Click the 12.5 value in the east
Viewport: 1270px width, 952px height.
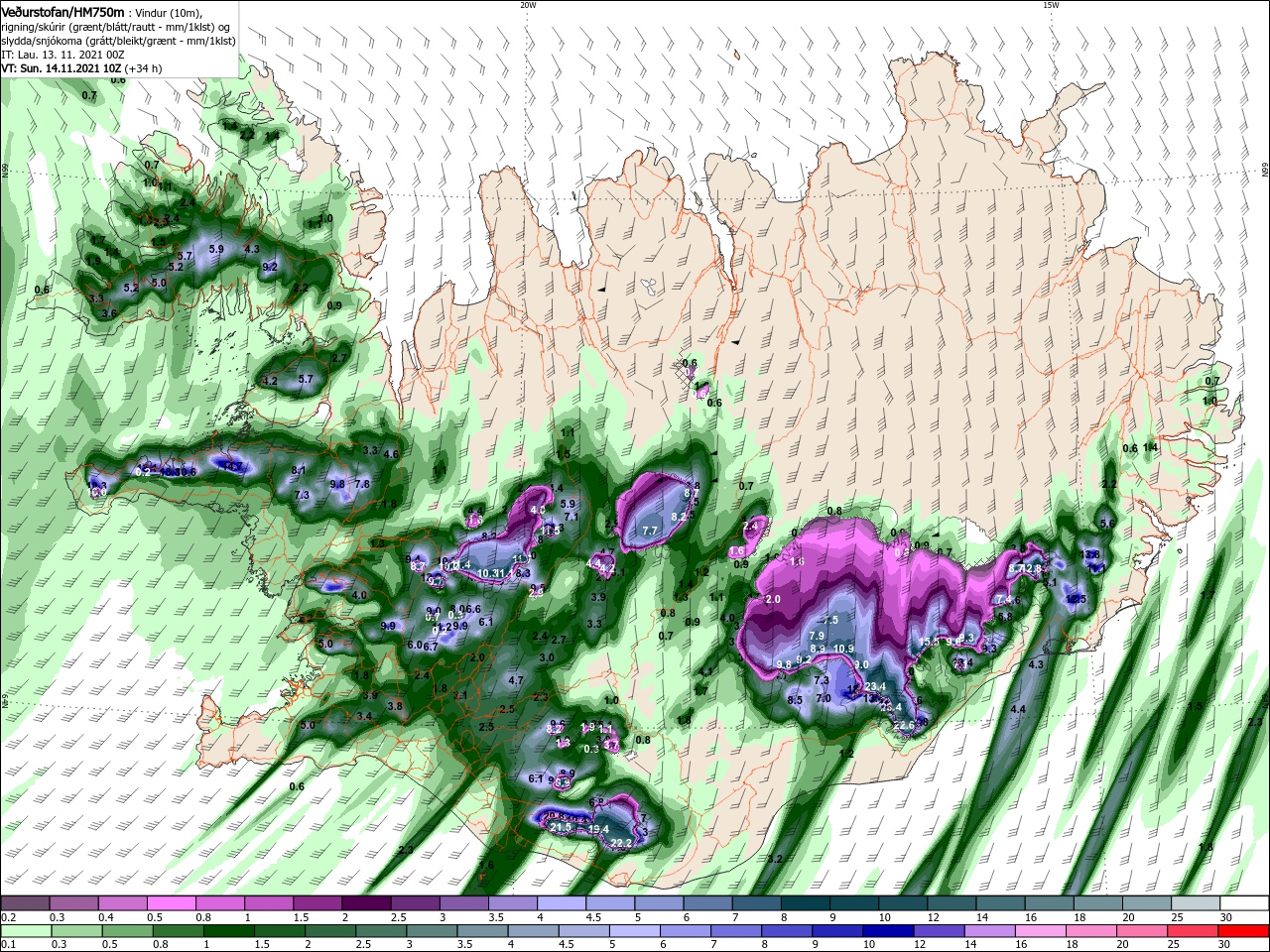tap(1076, 599)
